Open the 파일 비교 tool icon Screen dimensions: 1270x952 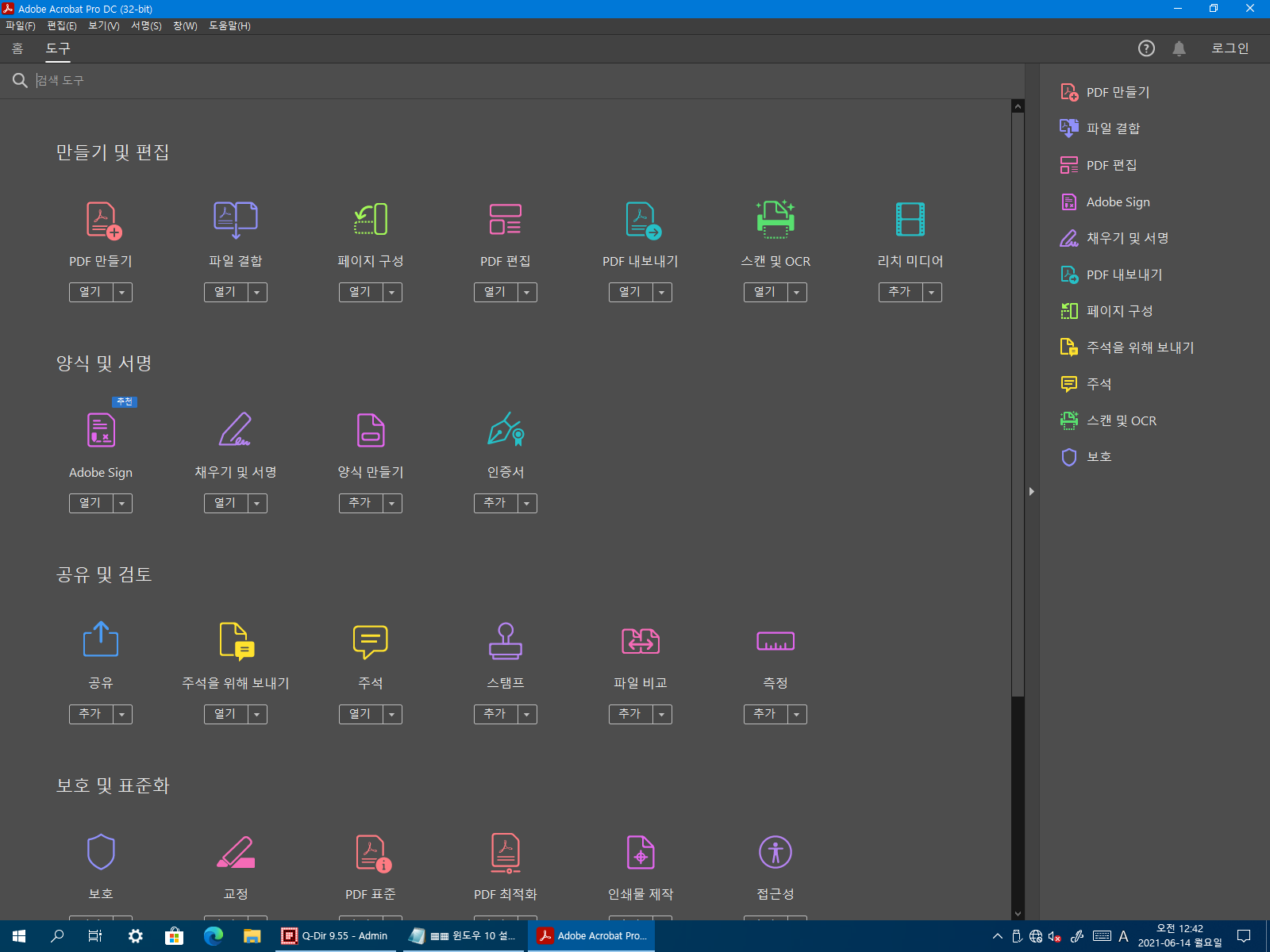click(x=641, y=641)
